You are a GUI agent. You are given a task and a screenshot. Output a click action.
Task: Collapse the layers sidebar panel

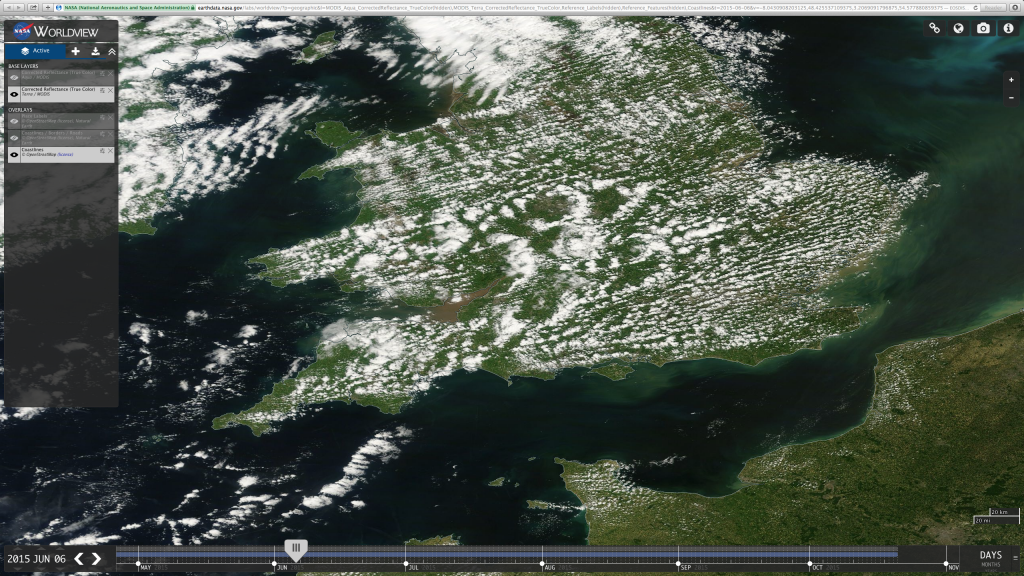click(x=112, y=51)
